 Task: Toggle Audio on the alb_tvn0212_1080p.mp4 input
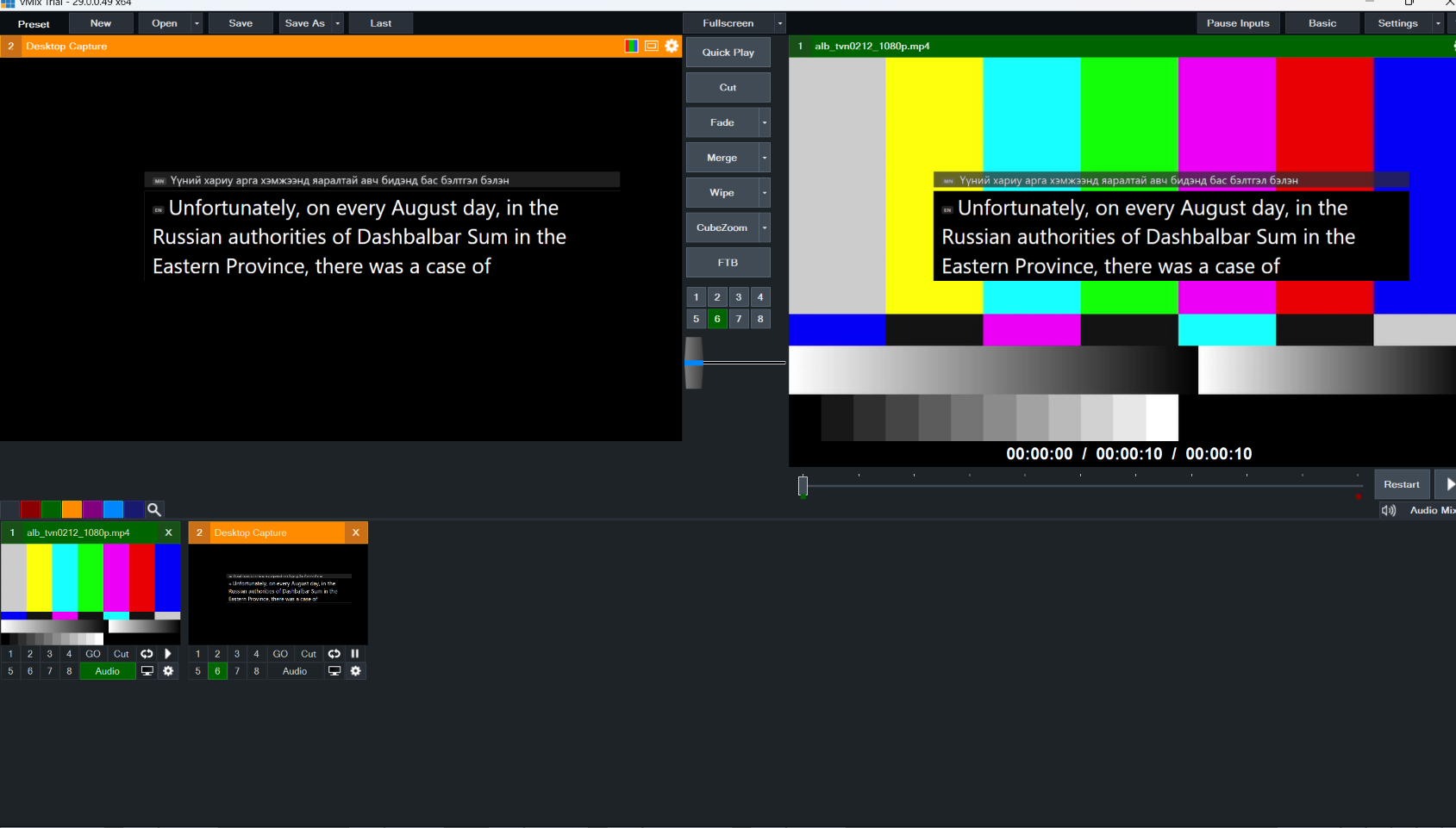(x=108, y=671)
